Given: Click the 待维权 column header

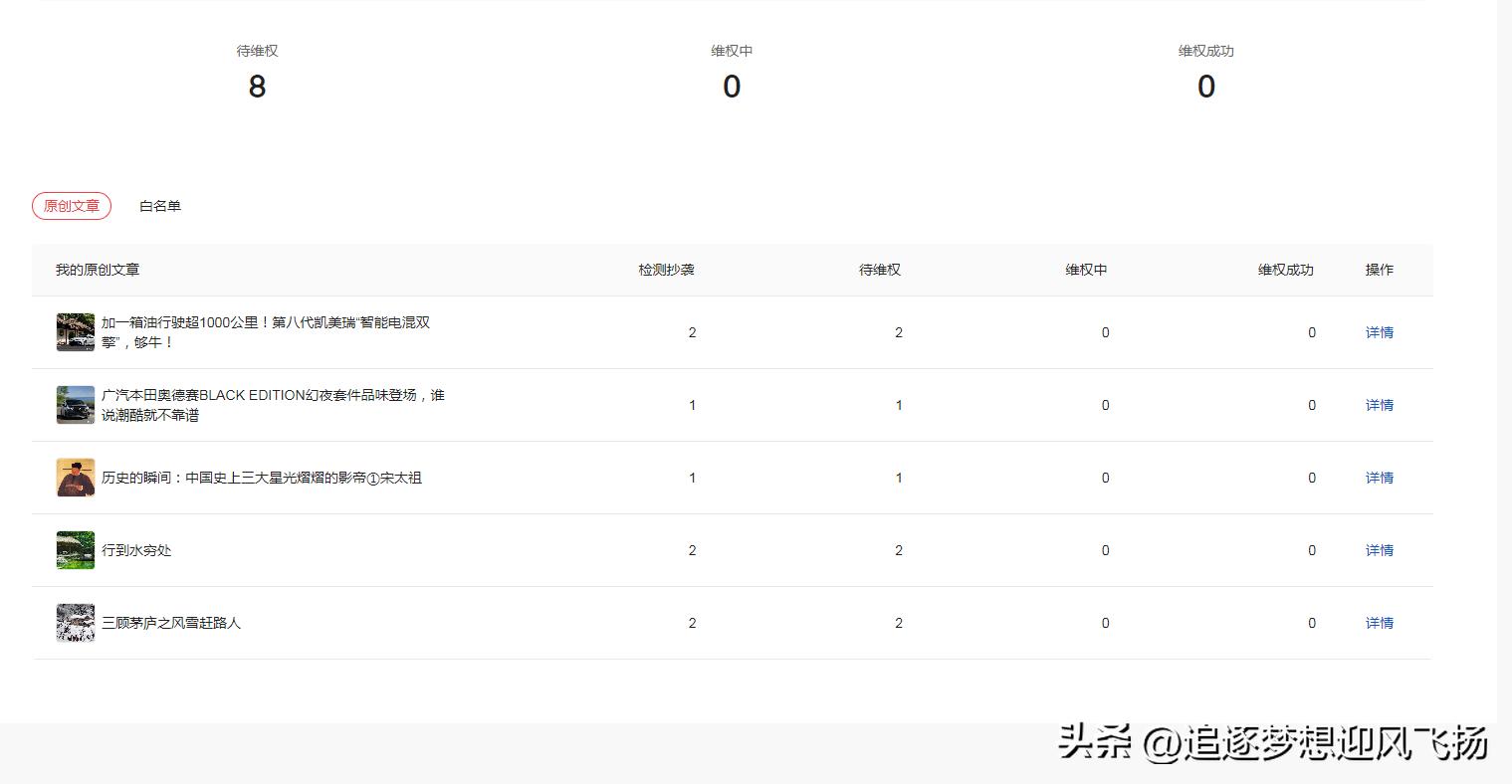Looking at the screenshot, I should coord(879,269).
